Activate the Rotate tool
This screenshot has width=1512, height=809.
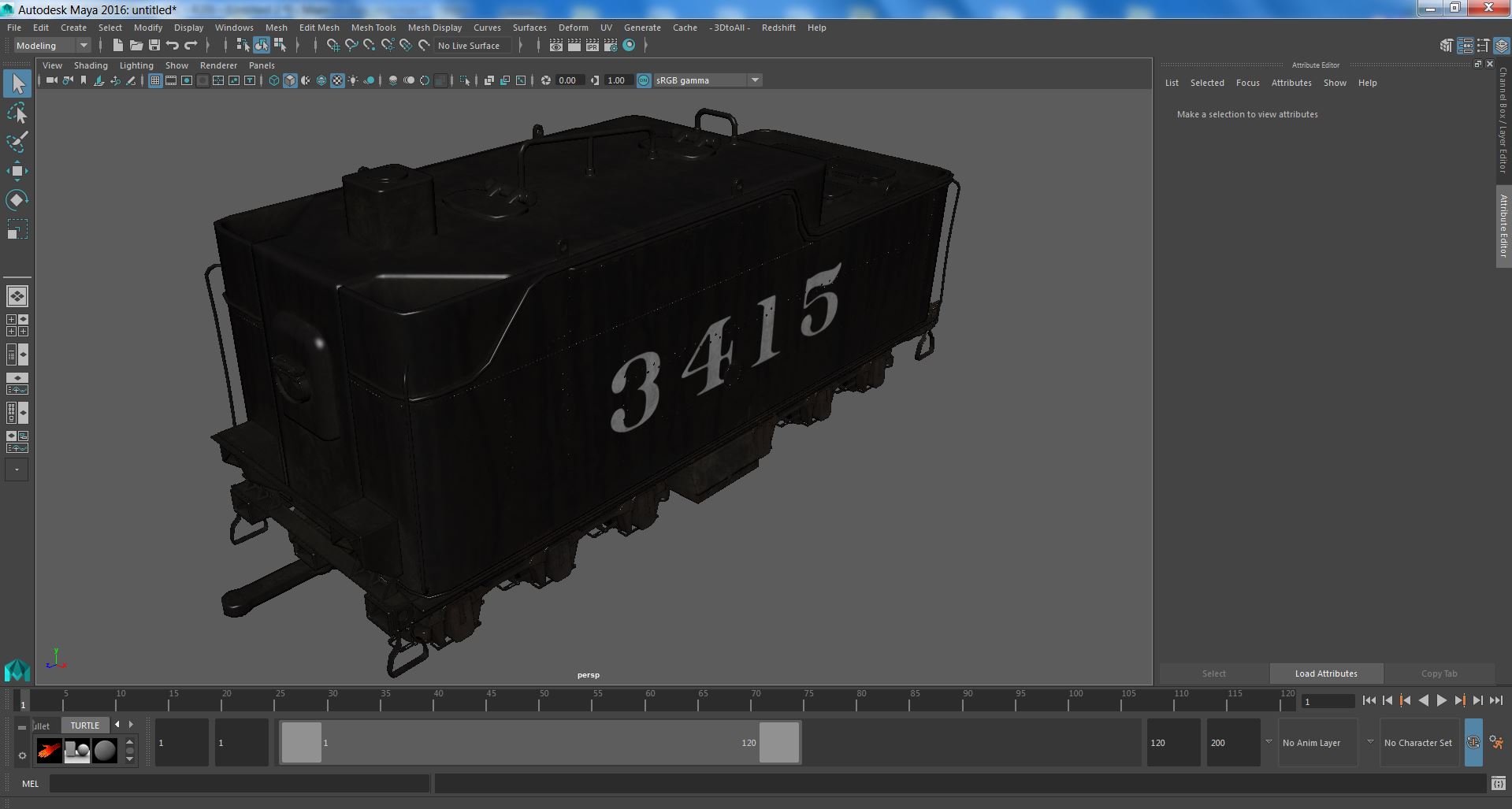coord(17,200)
